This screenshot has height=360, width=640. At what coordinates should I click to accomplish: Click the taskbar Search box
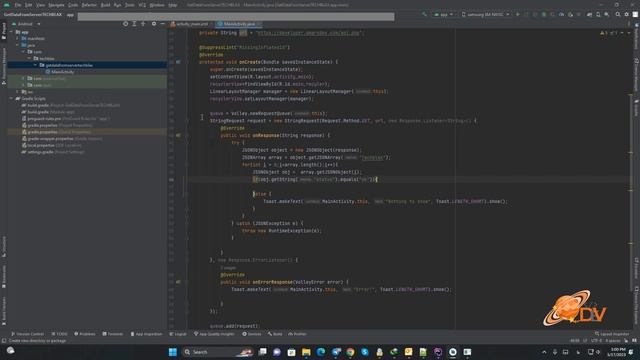click(x=218, y=352)
